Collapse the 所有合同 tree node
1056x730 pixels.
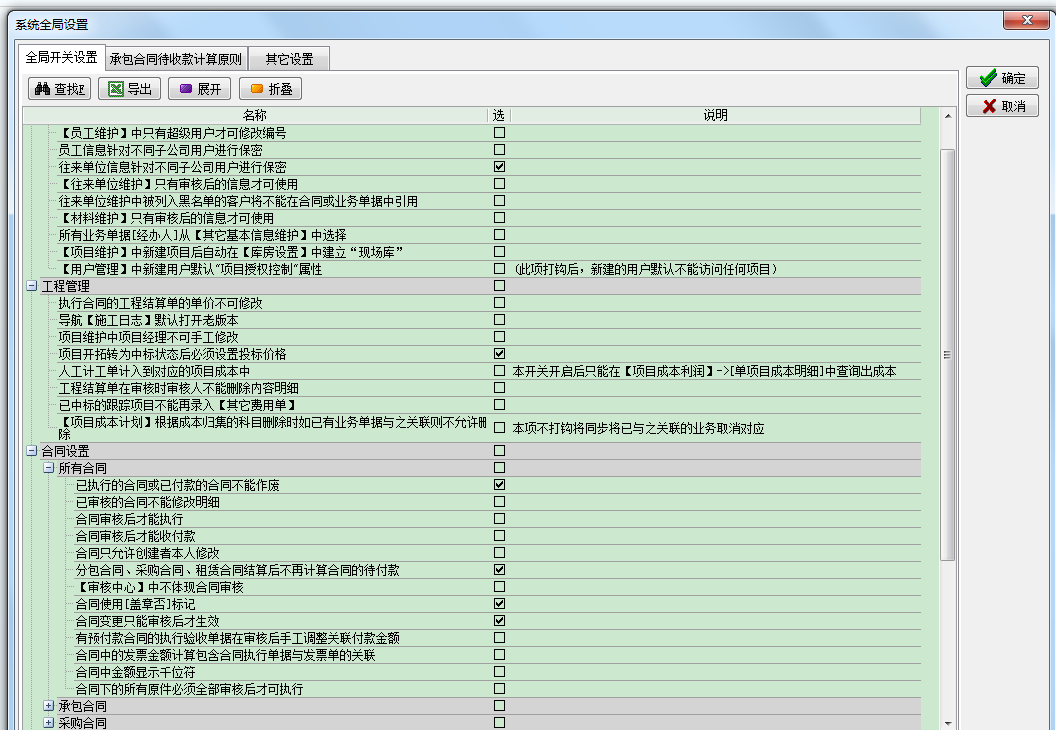48,467
